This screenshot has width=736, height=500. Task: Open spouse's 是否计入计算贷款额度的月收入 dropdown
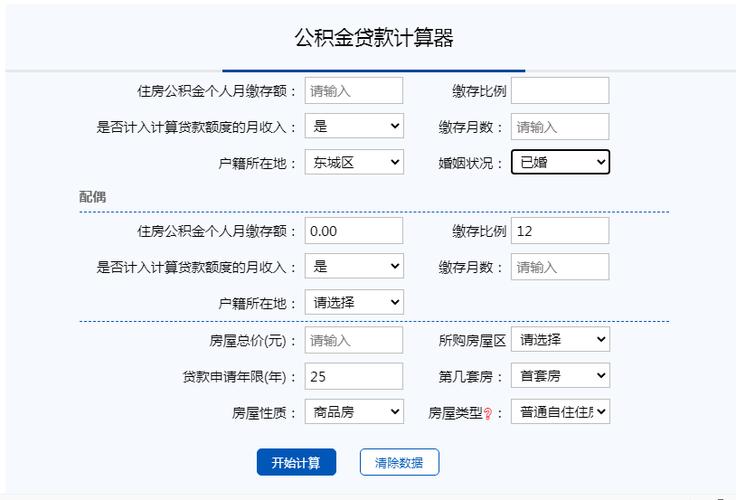tap(354, 266)
